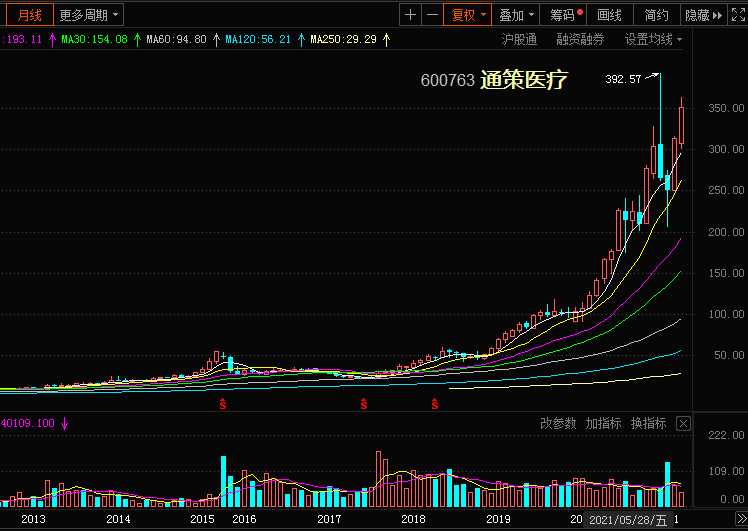
Task: Click the MA60:94.80 indicator value
Action: coord(177,39)
